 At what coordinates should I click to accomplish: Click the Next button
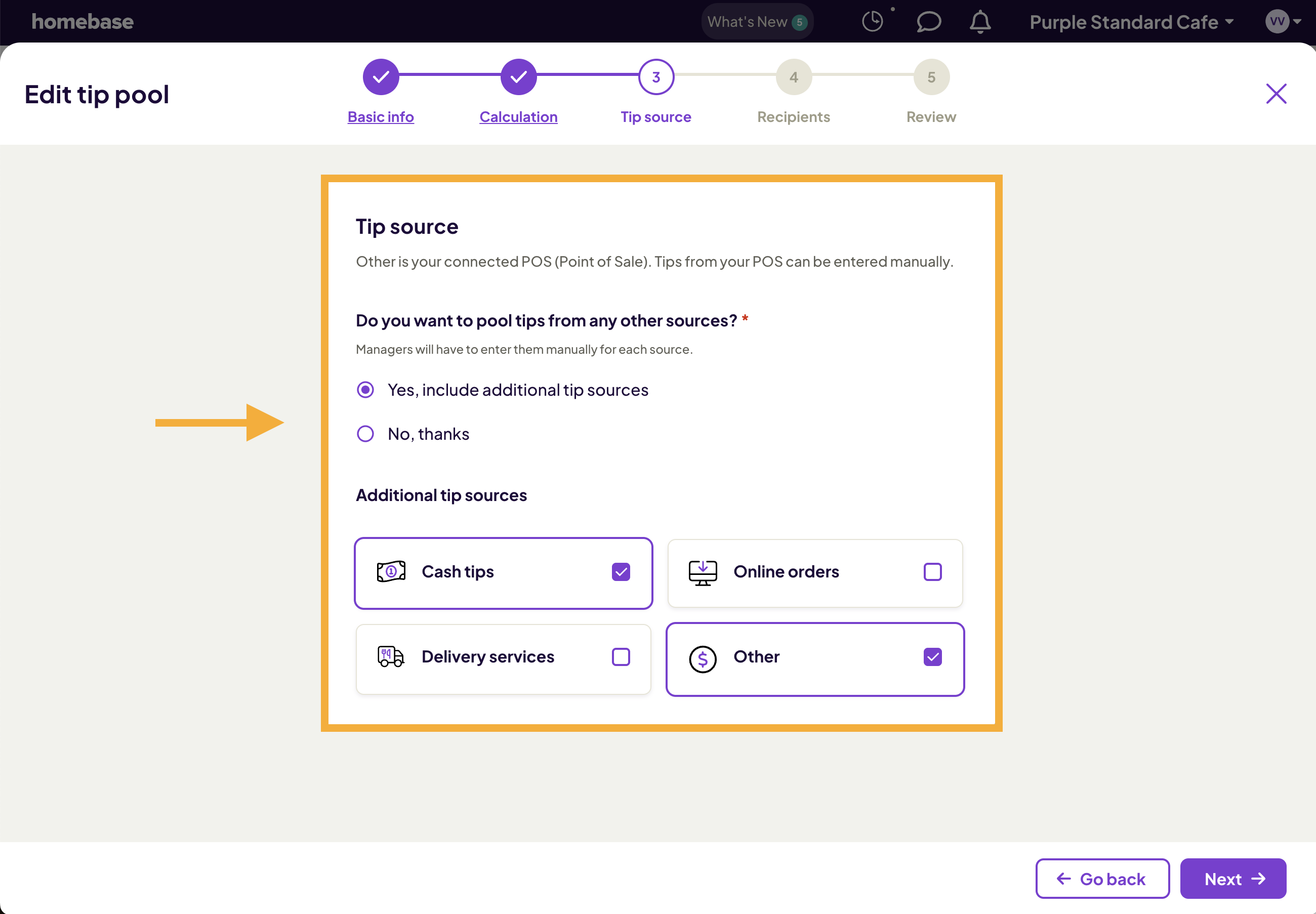(1232, 878)
